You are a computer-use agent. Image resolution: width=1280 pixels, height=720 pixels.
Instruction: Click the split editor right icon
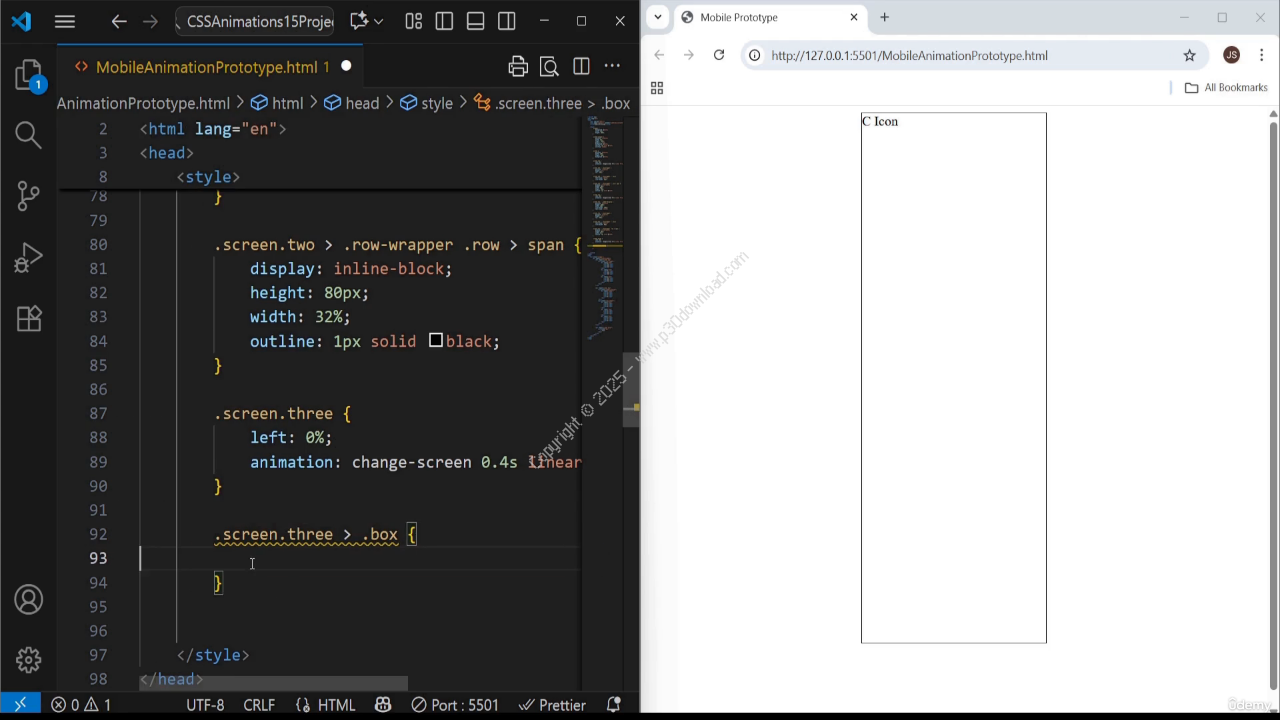click(x=581, y=67)
